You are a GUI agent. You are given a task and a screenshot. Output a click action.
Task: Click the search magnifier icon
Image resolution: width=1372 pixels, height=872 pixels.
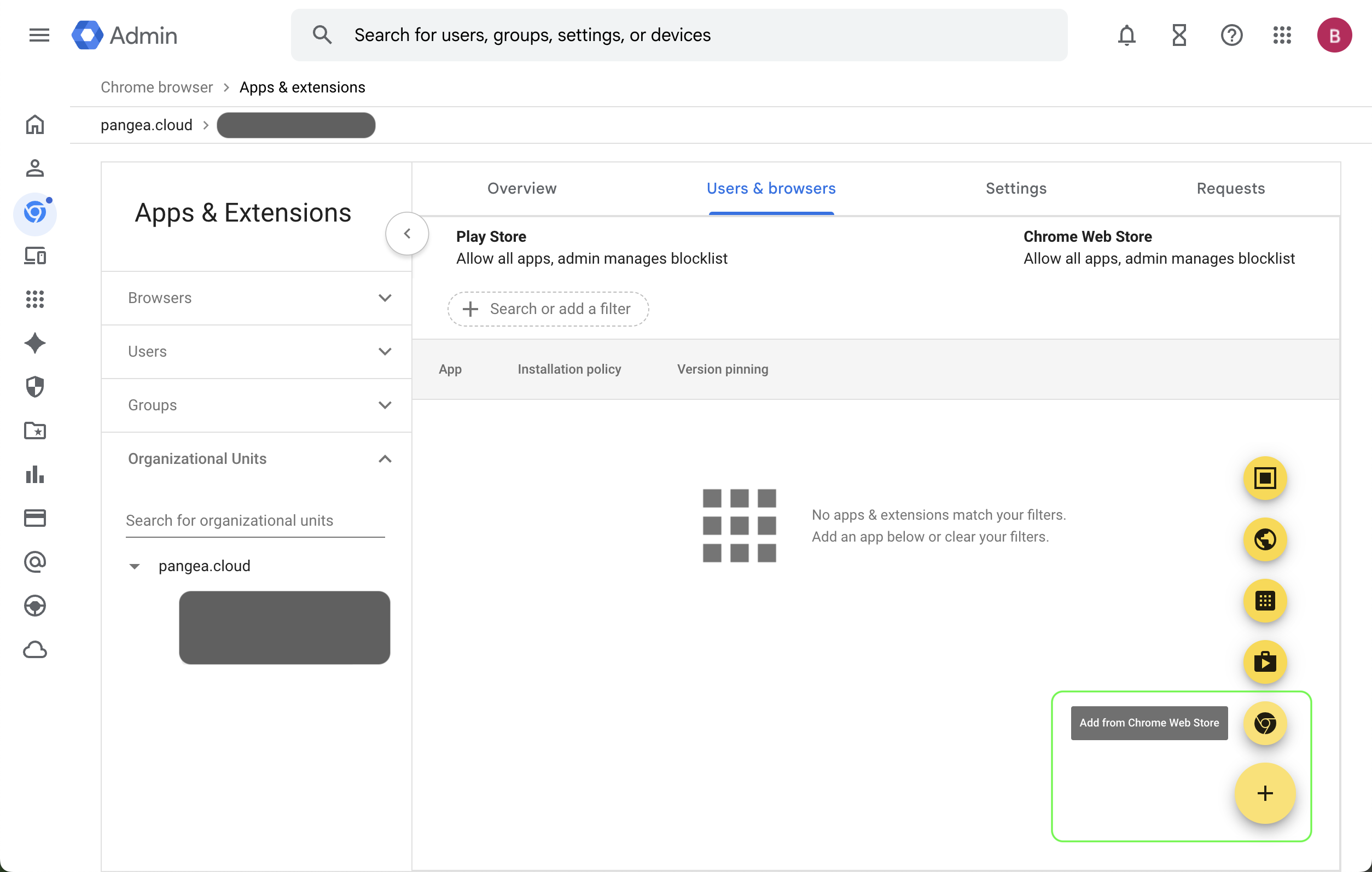pos(323,36)
